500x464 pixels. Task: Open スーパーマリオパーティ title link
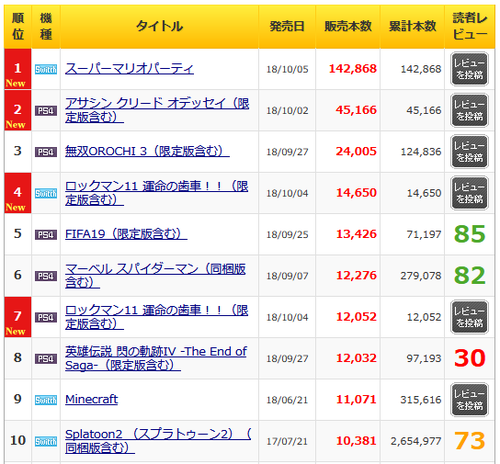click(x=129, y=69)
